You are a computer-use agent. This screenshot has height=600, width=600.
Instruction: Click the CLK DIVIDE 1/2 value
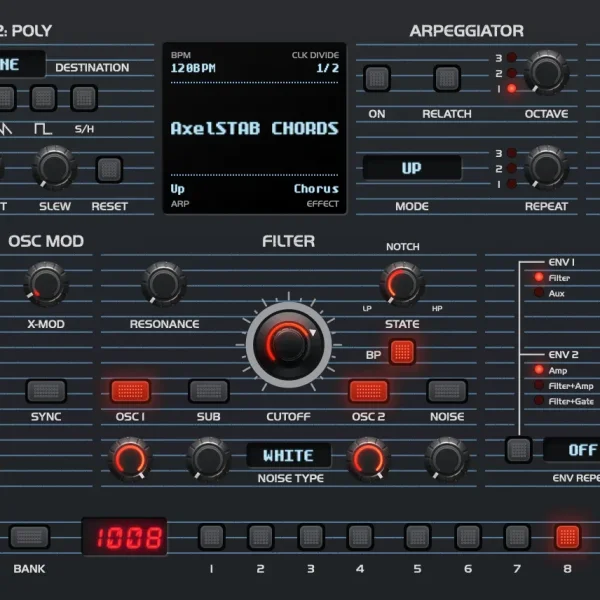pyautogui.click(x=328, y=68)
